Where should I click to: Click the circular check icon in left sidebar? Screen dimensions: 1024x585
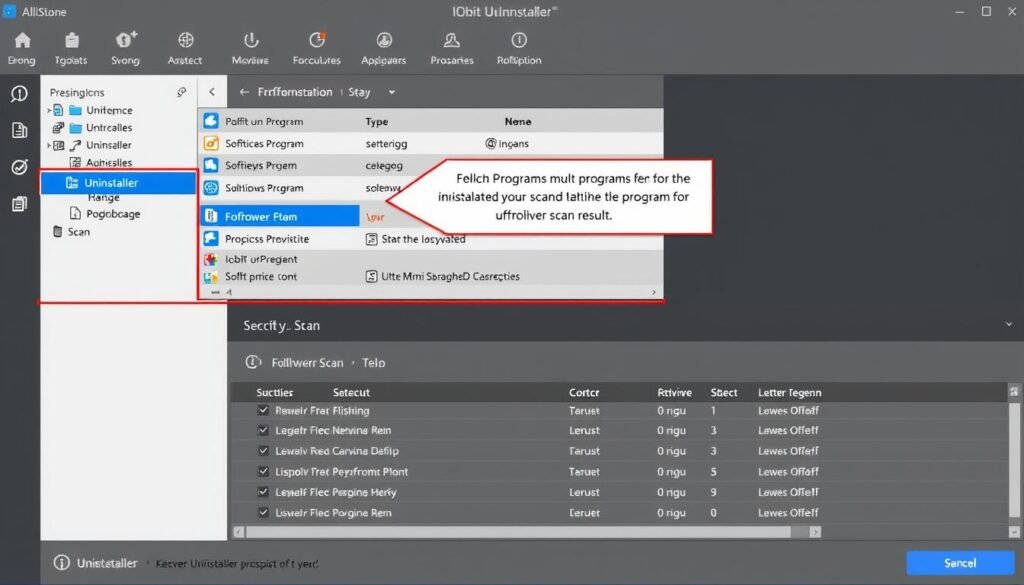(x=20, y=167)
